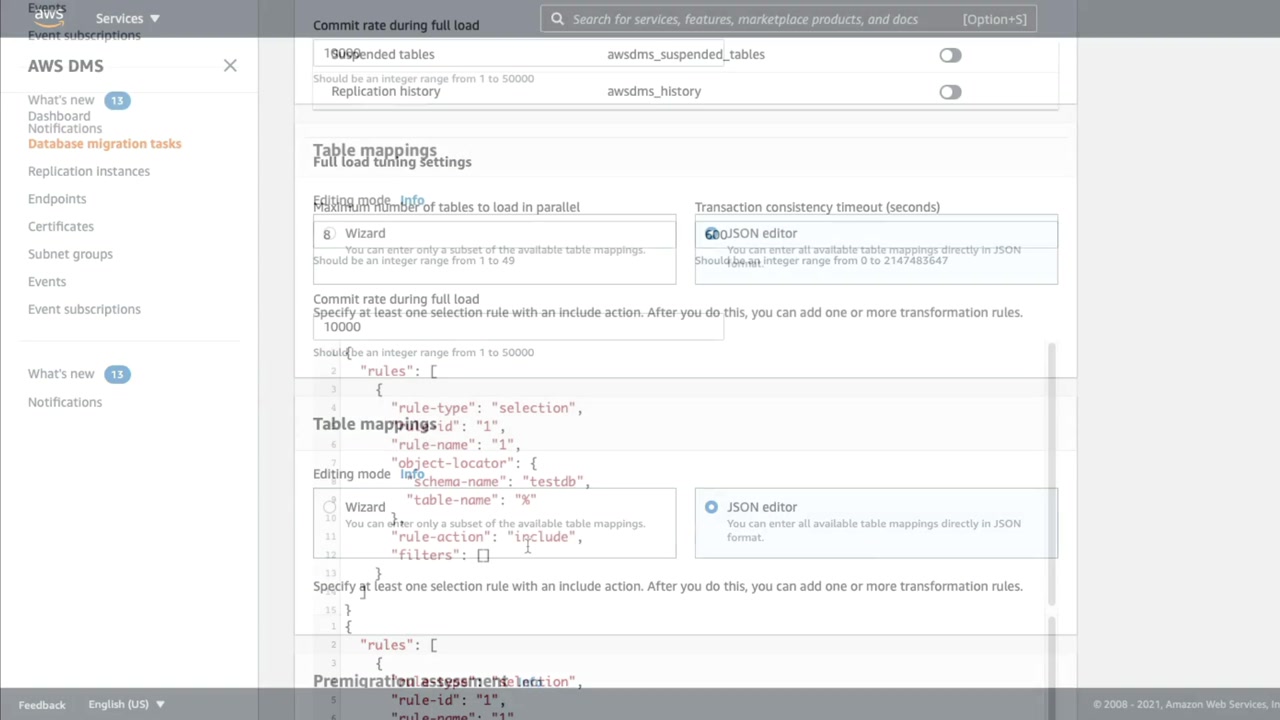Open Dashboard in the DMS sidebar
Screen dimensions: 1280x720
[59, 116]
